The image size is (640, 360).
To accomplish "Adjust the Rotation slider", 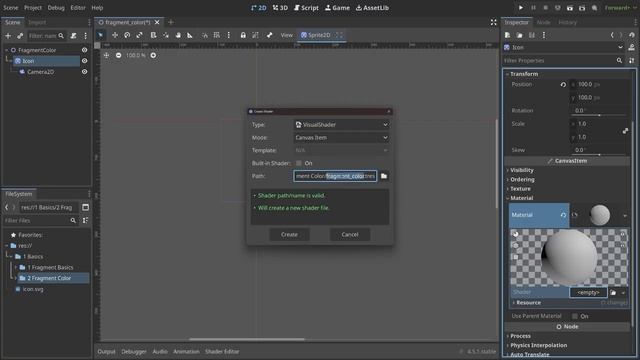I will pos(598,116).
